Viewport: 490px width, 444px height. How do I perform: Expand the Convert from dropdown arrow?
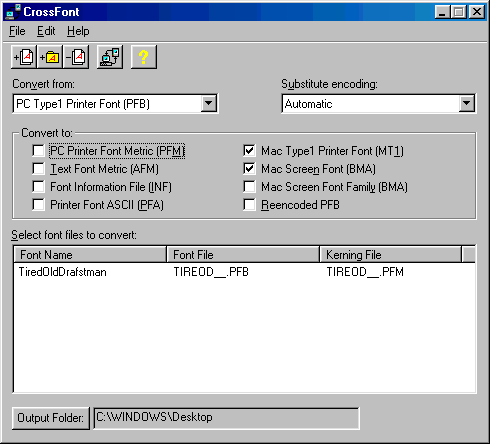(x=209, y=104)
